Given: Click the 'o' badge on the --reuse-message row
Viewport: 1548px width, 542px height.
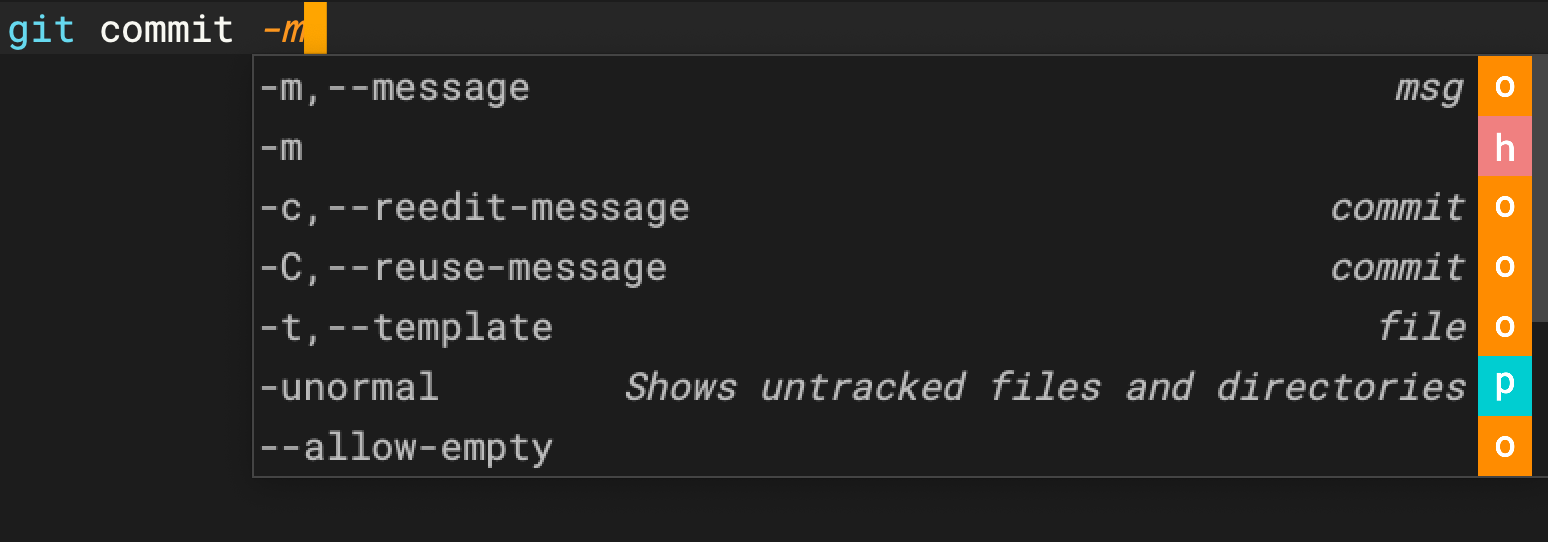Looking at the screenshot, I should coord(1504,267).
